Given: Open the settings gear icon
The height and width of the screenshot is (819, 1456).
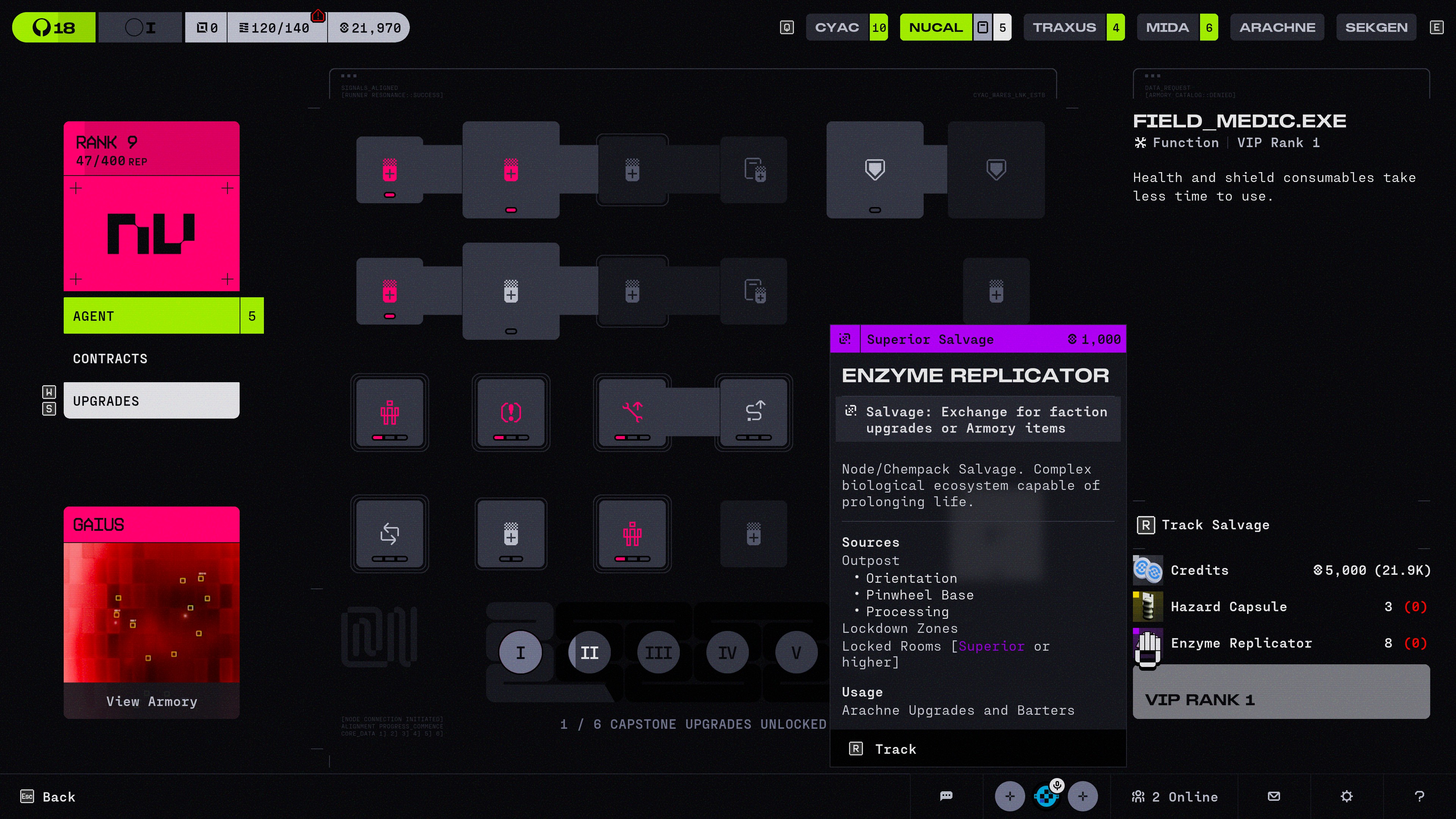Looking at the screenshot, I should coord(1346,796).
